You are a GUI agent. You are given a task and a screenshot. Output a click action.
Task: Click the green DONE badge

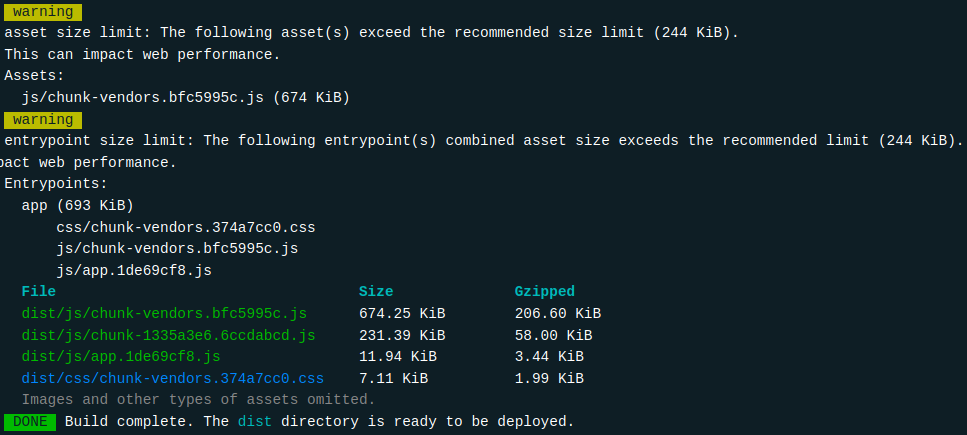(x=30, y=421)
